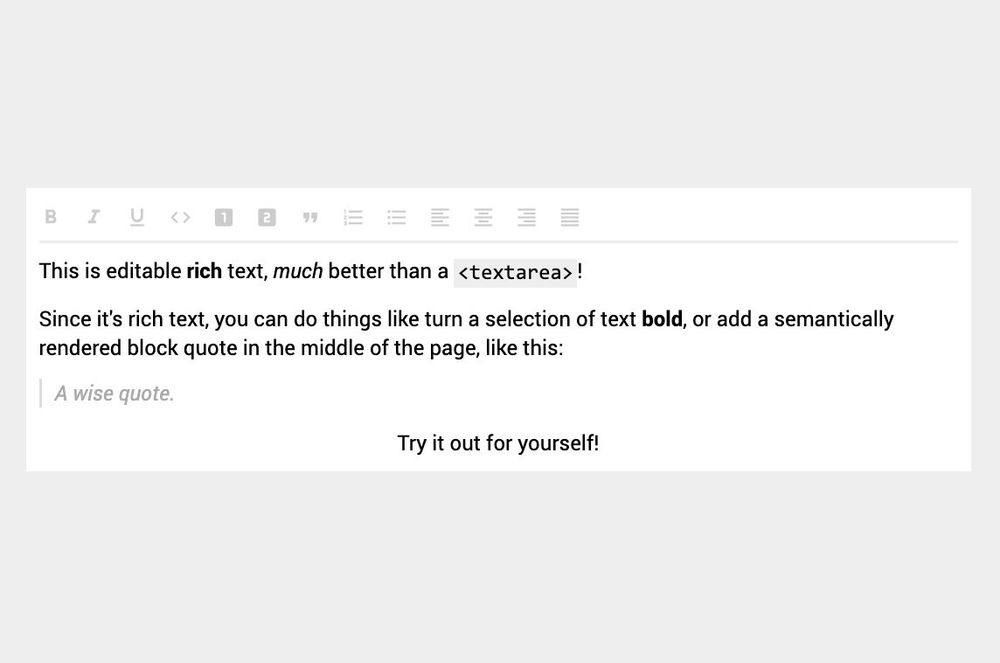Place cursor in 'A wise quote.' block
1000x663 pixels.
(114, 393)
